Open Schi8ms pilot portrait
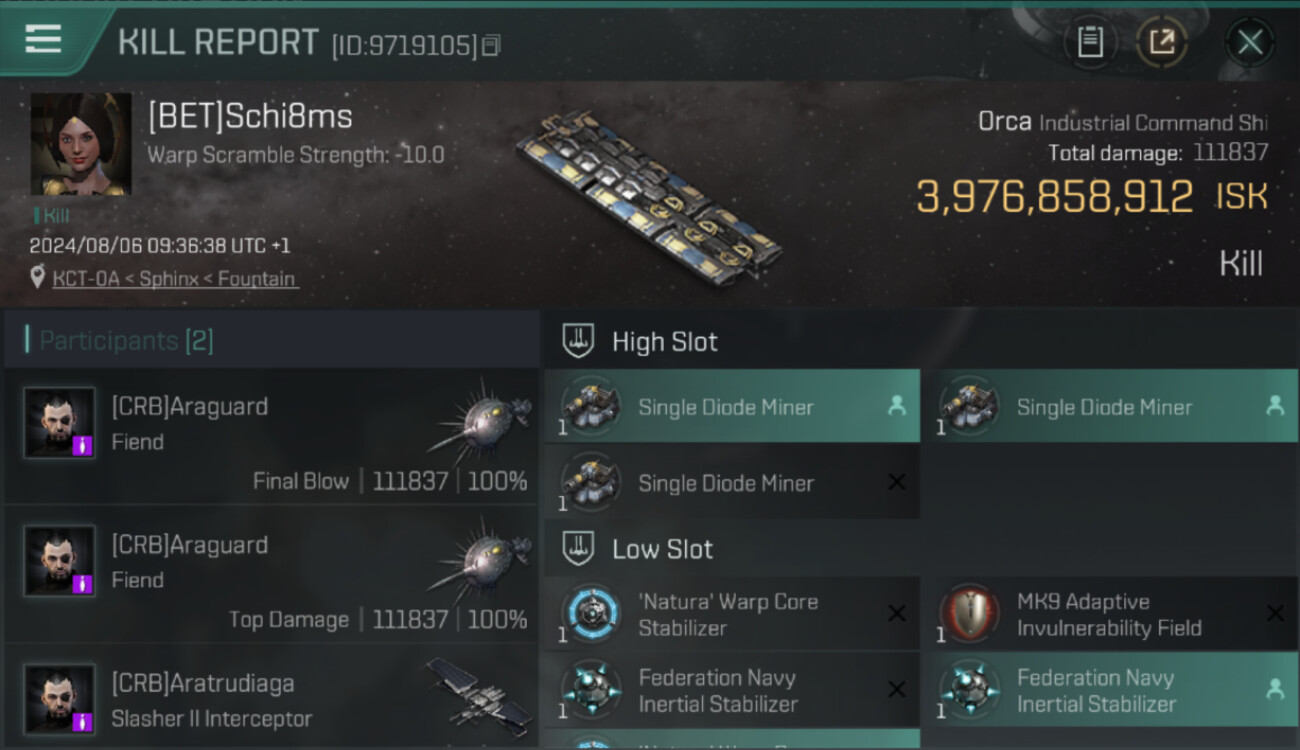This screenshot has width=1300, height=750. pyautogui.click(x=81, y=144)
